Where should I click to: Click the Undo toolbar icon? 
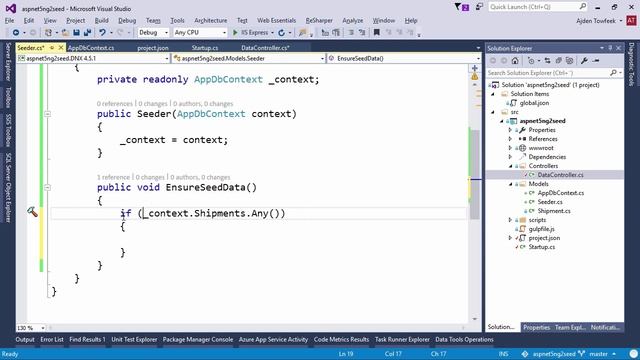(x=102, y=33)
